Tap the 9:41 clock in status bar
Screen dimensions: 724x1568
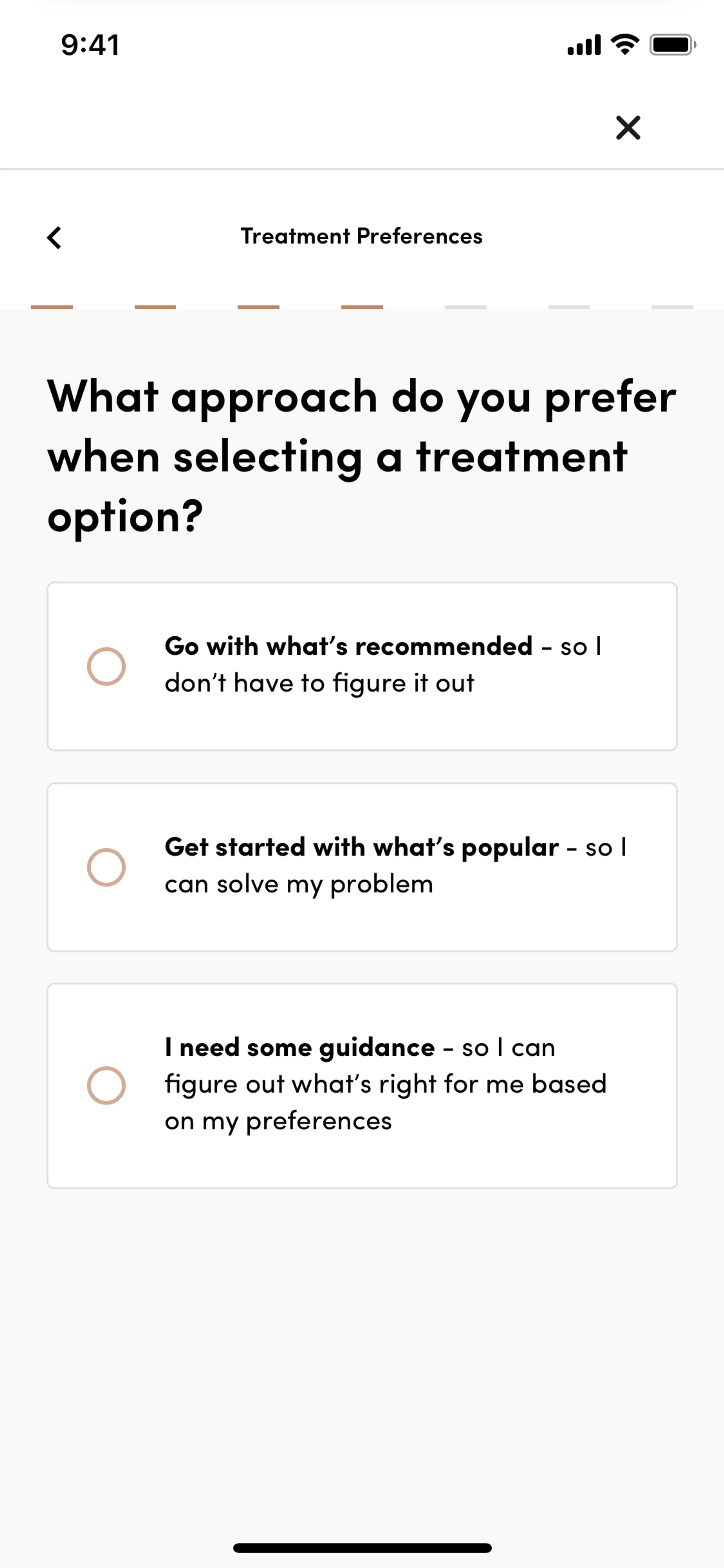click(x=90, y=45)
